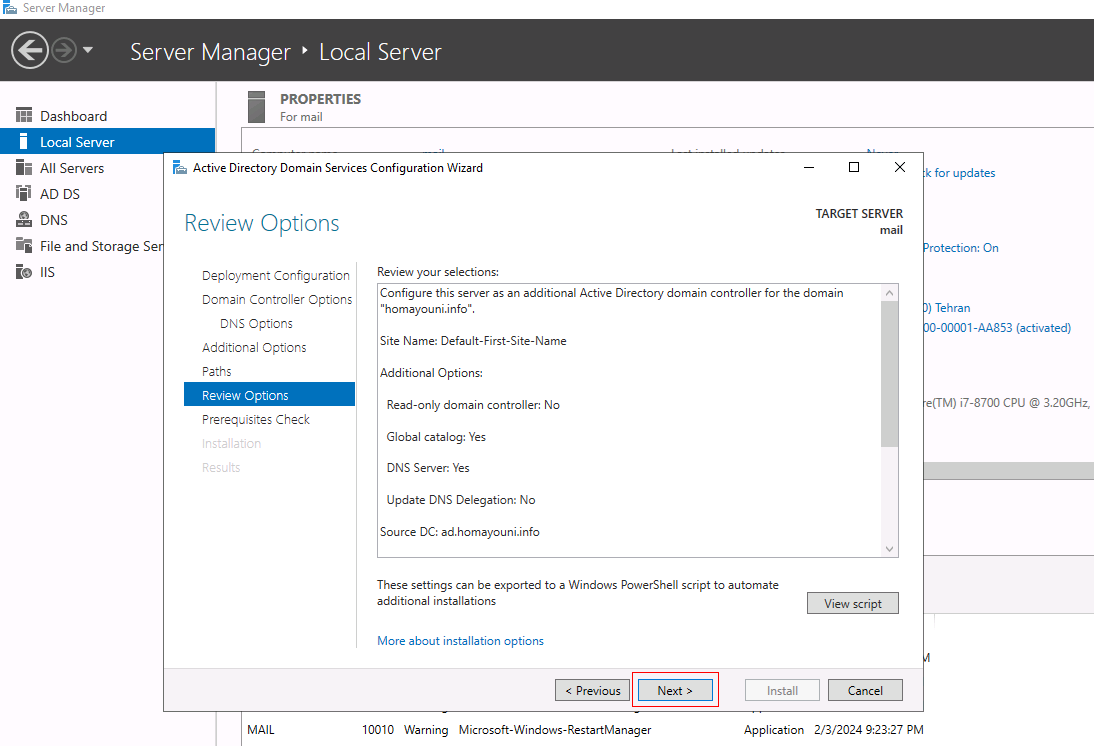Go to Deployment Configuration wizard step

coord(276,276)
